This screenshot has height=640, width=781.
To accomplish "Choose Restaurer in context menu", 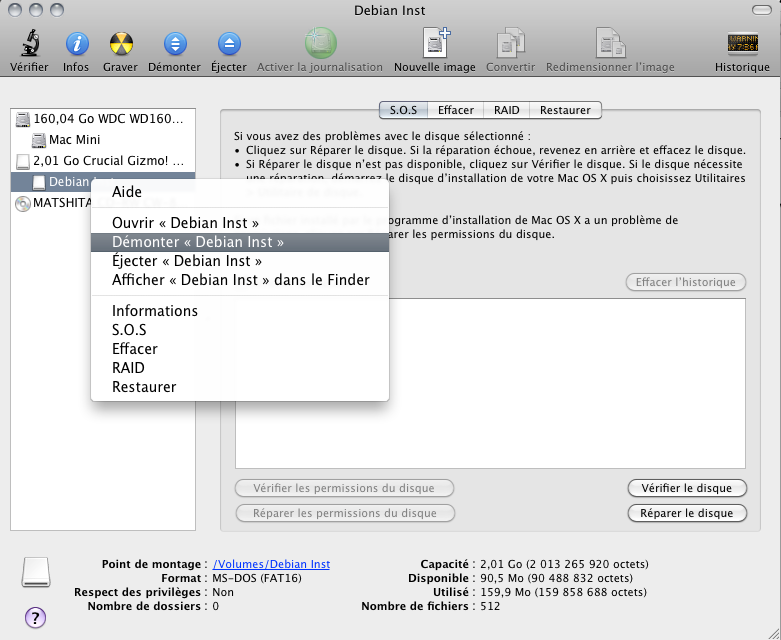I will tap(240, 386).
